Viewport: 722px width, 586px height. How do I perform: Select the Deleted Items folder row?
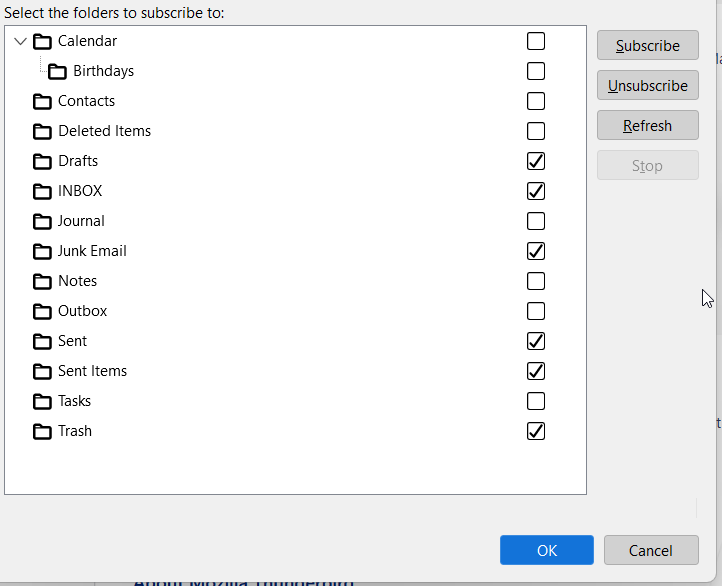tap(104, 131)
